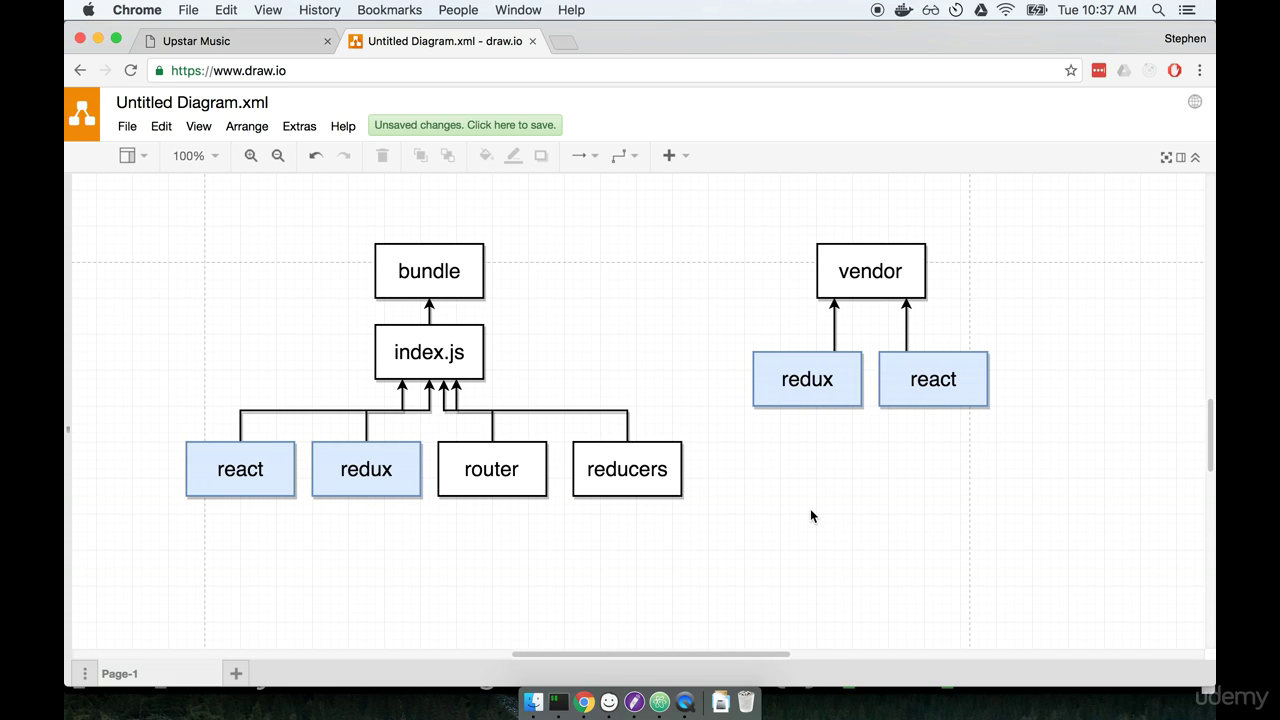Expand the view layout dropdown
This screenshot has height=720, width=1280.
(x=133, y=156)
